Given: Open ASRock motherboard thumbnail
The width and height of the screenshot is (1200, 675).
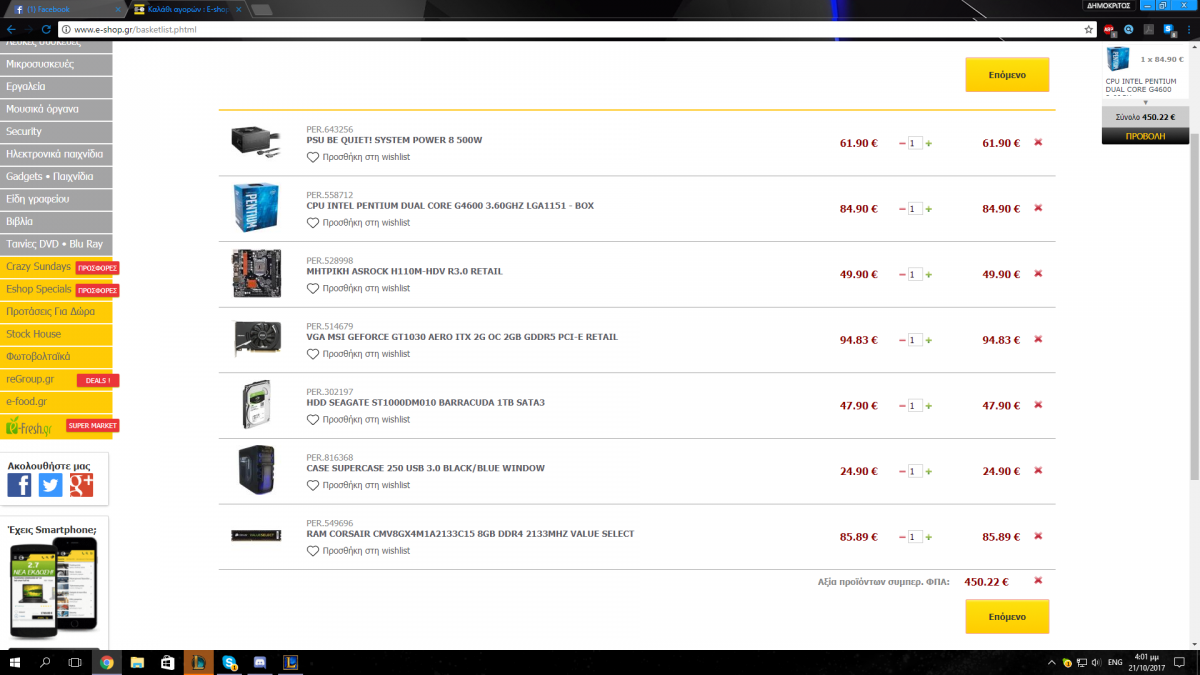Looking at the screenshot, I should (x=256, y=274).
